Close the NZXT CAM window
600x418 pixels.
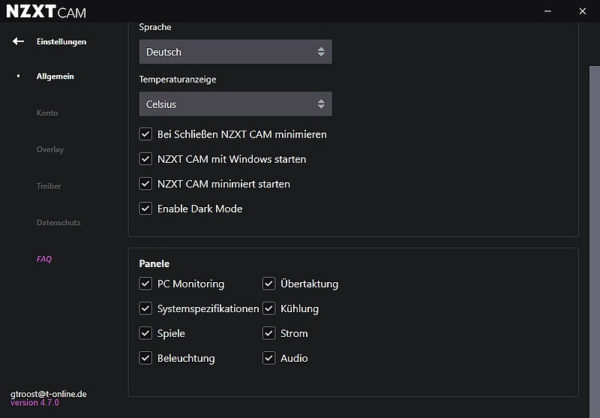click(x=582, y=11)
